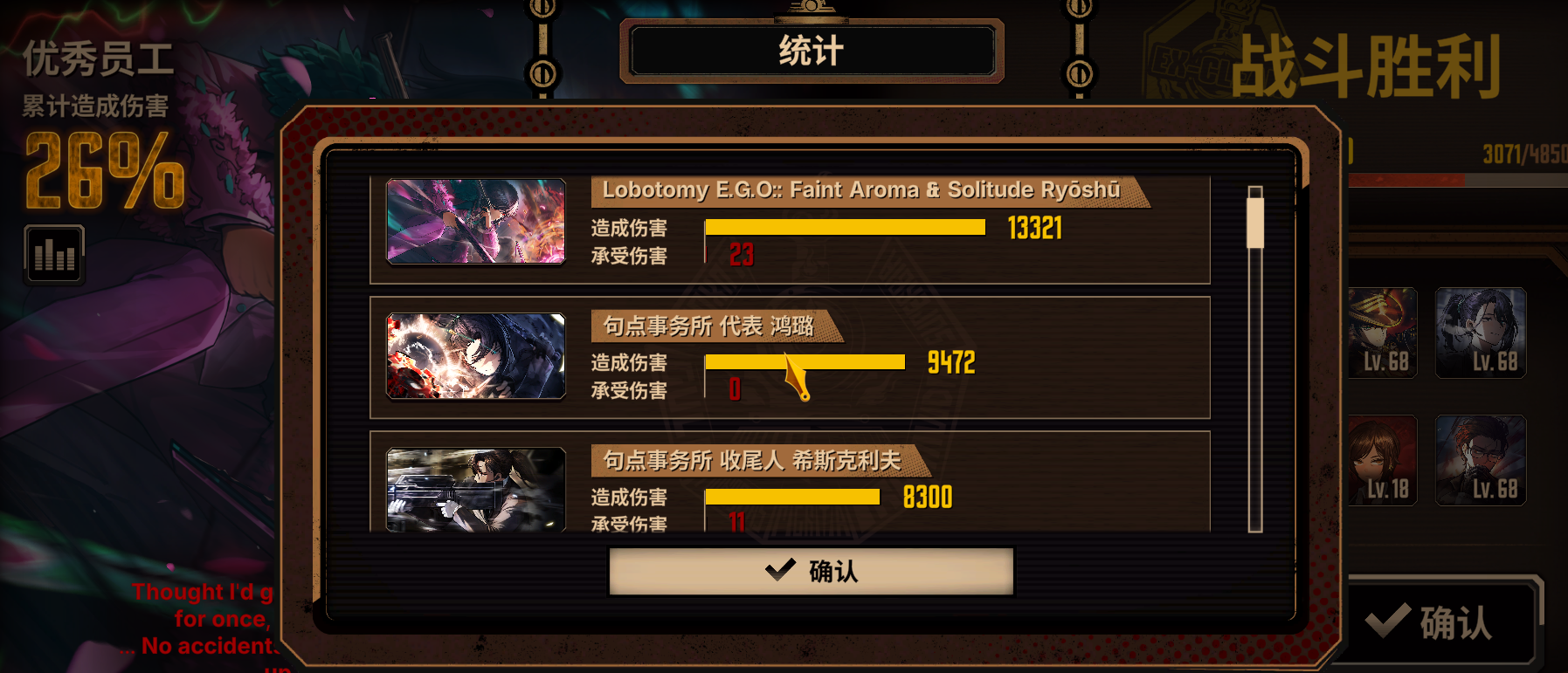Click the 优秀员工 heading
The image size is (1568, 673).
[98, 59]
